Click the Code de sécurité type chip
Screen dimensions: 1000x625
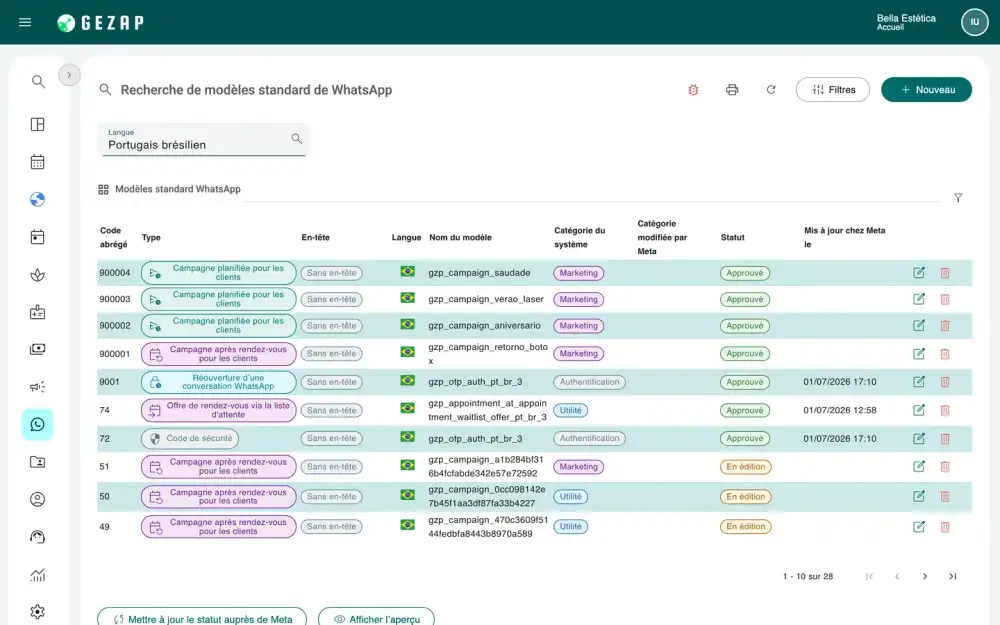pyautogui.click(x=190, y=439)
